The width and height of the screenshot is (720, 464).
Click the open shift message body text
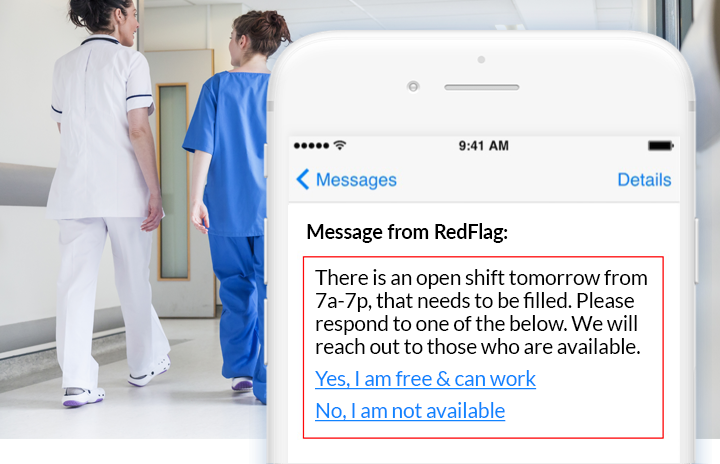point(481,312)
